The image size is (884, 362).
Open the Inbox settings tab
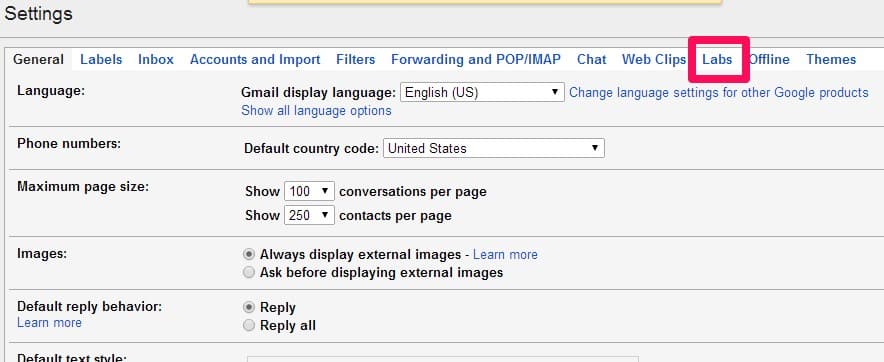156,59
